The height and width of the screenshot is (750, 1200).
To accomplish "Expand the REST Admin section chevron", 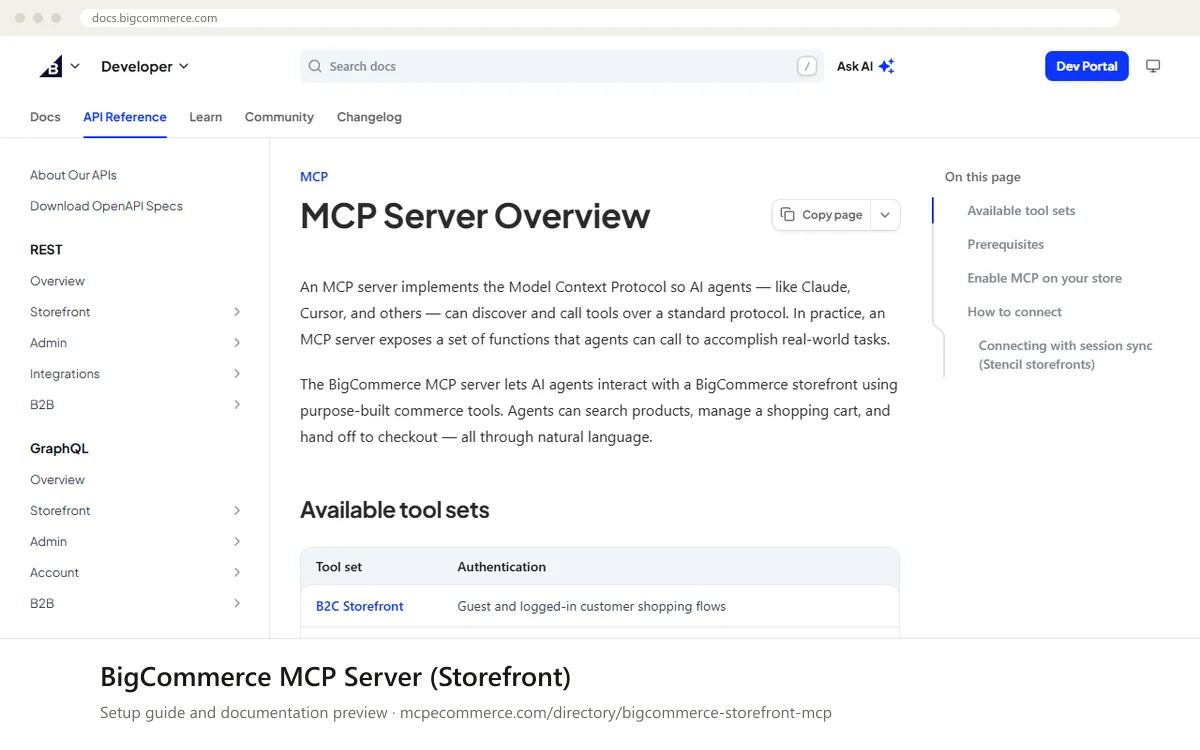I will (x=237, y=343).
